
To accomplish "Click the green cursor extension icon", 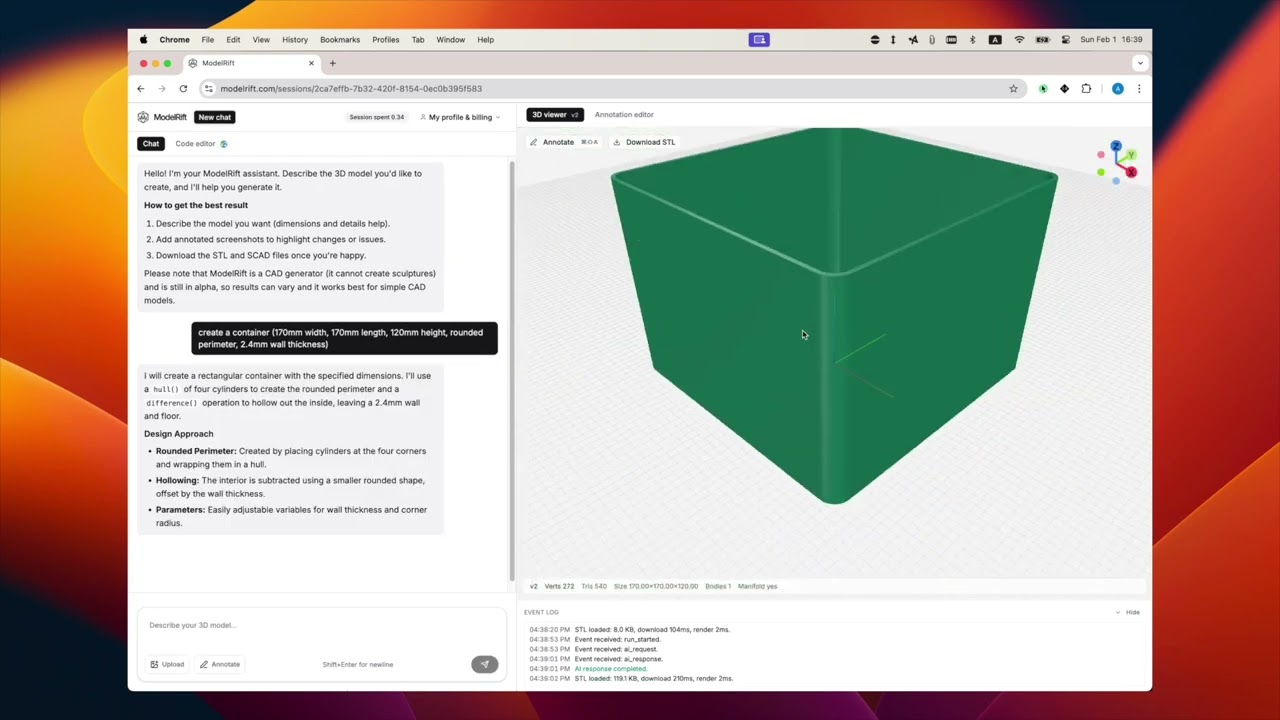I will (1042, 89).
